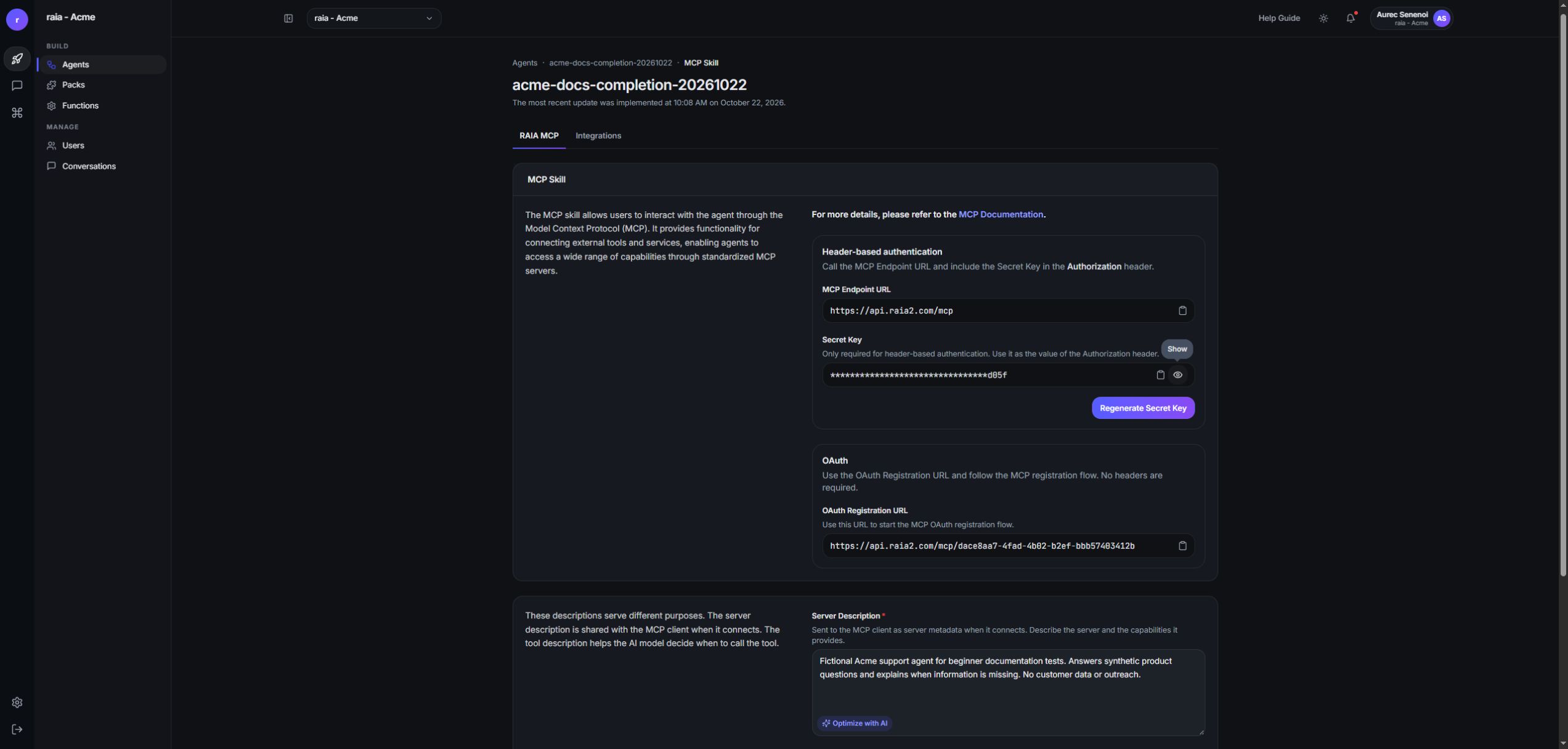
Task: Switch theme with the sun icon
Action: click(x=1323, y=18)
